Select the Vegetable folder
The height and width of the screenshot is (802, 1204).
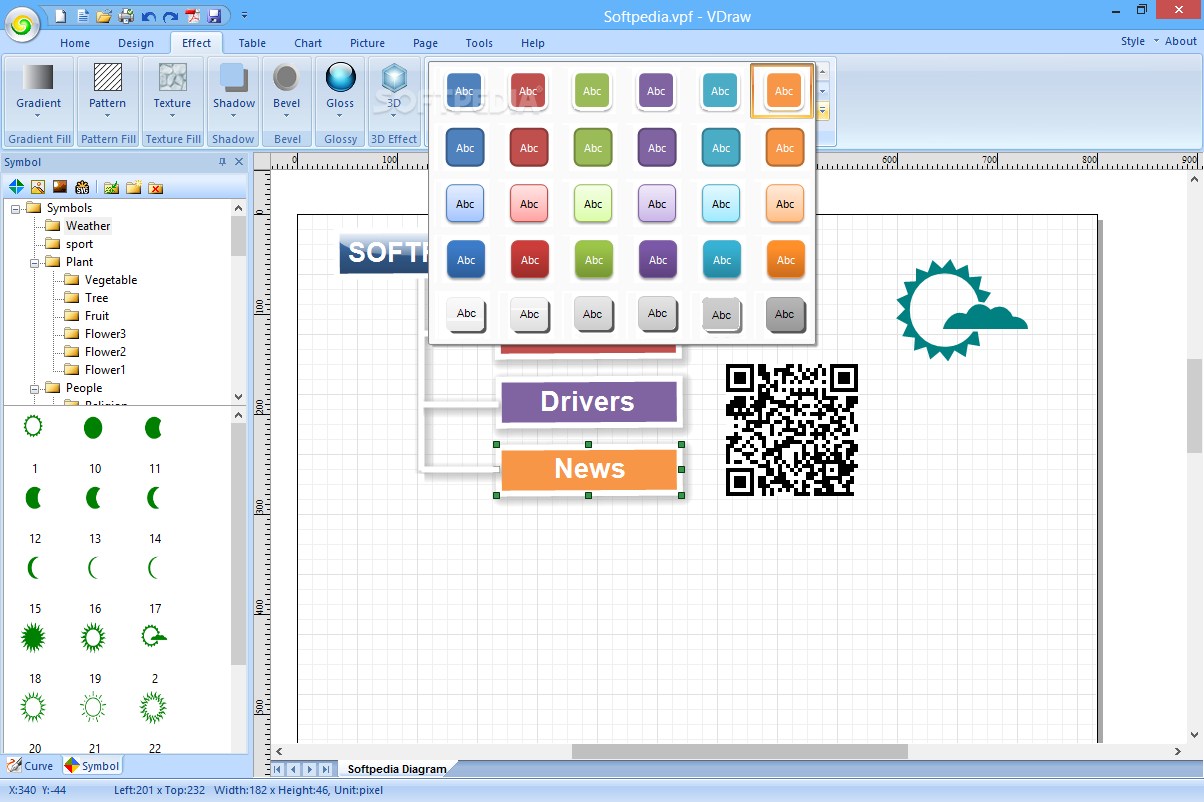pos(111,280)
